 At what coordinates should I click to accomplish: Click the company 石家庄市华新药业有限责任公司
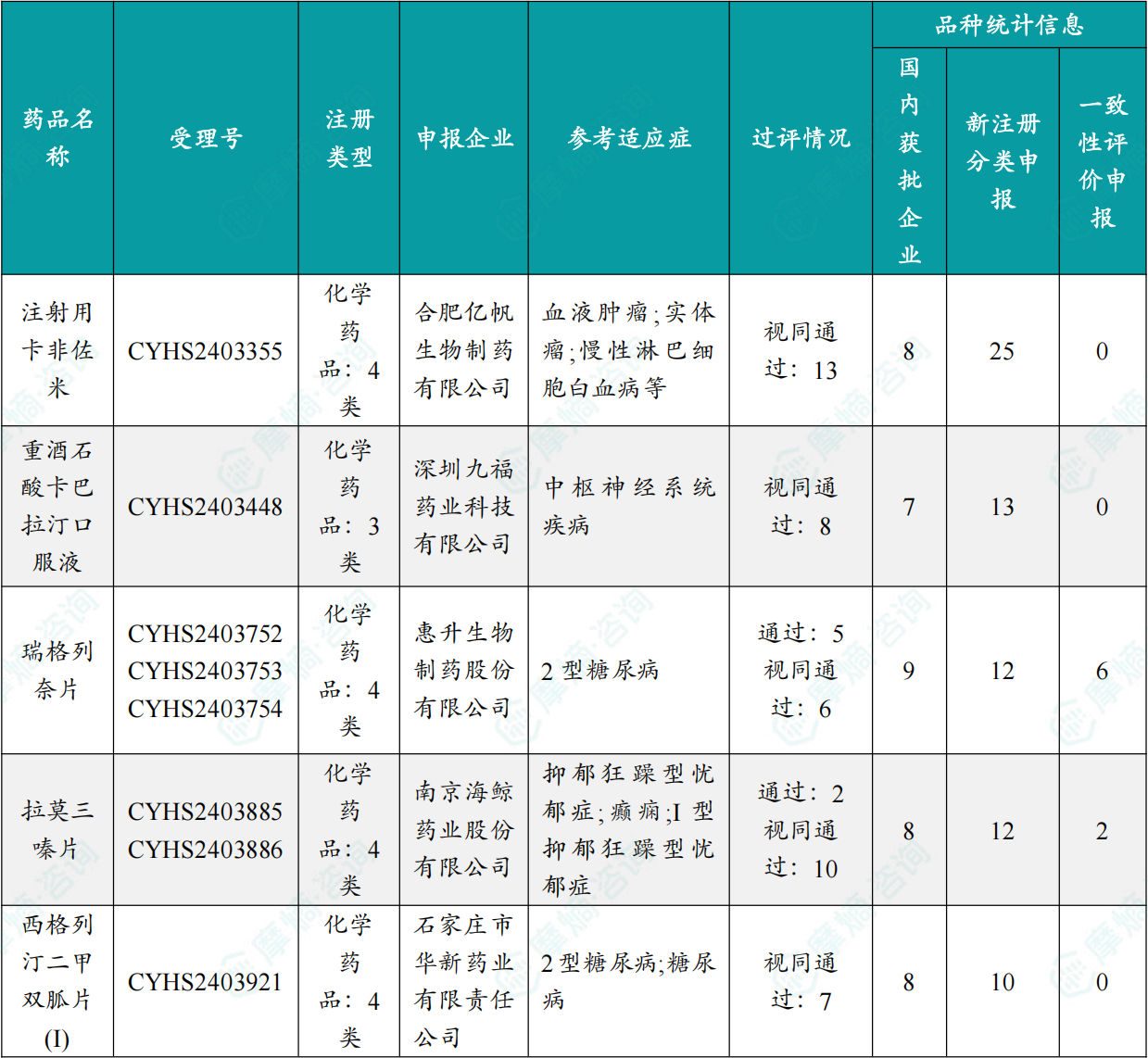(464, 981)
